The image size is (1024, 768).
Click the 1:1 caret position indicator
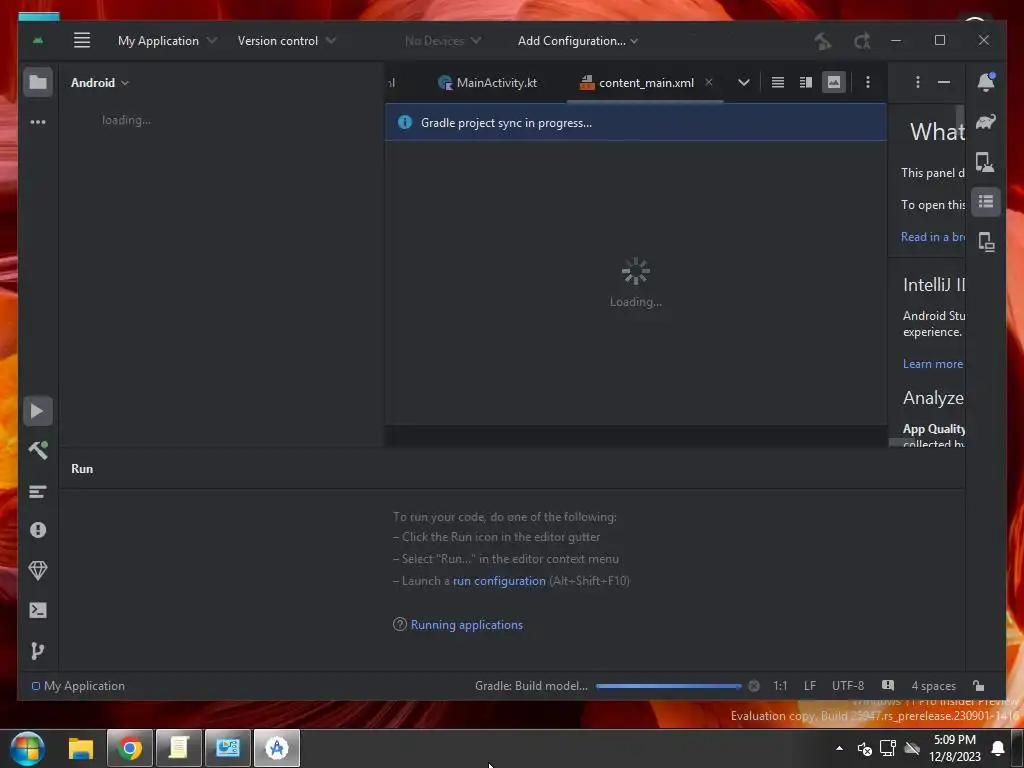pyautogui.click(x=780, y=686)
